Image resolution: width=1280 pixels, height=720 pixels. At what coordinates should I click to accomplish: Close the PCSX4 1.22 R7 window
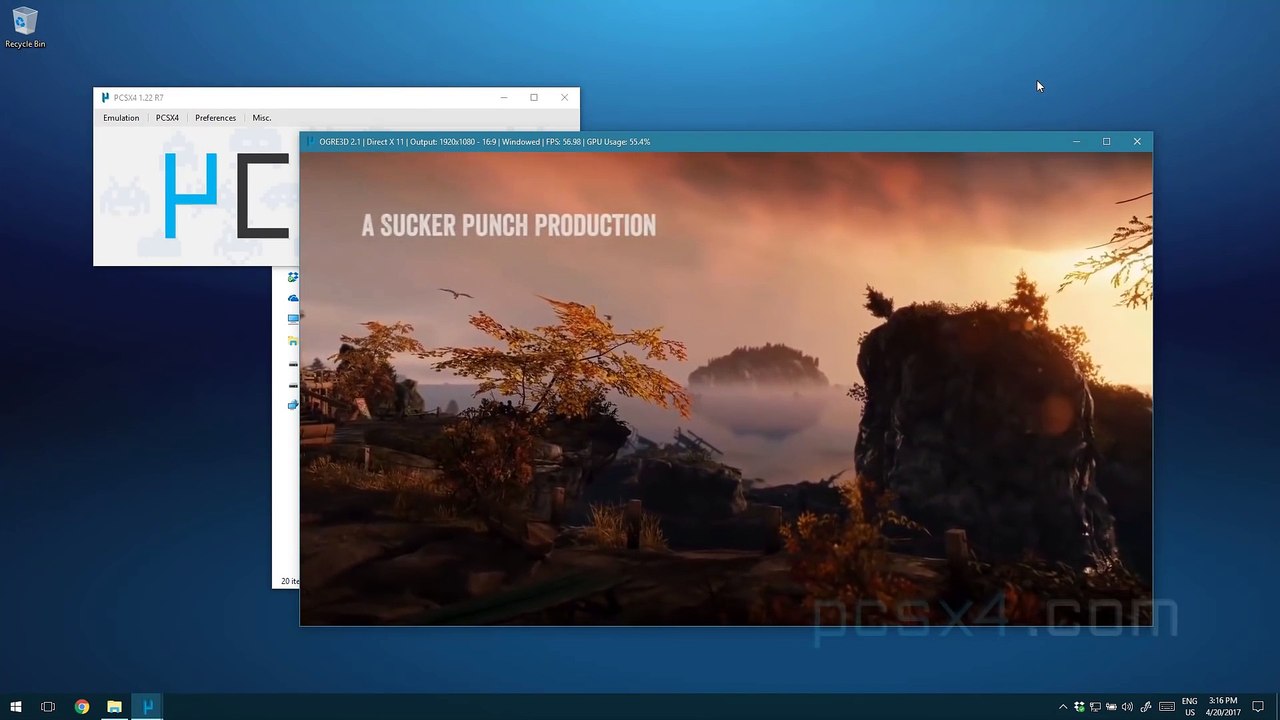tap(564, 97)
